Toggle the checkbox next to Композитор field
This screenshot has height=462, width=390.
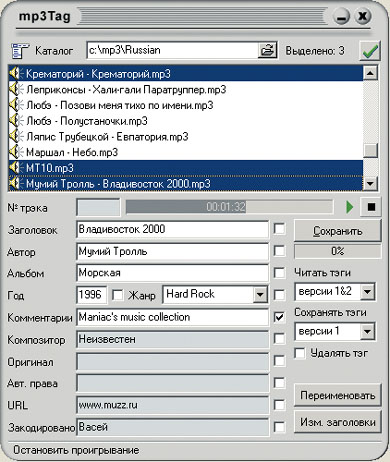pos(279,339)
